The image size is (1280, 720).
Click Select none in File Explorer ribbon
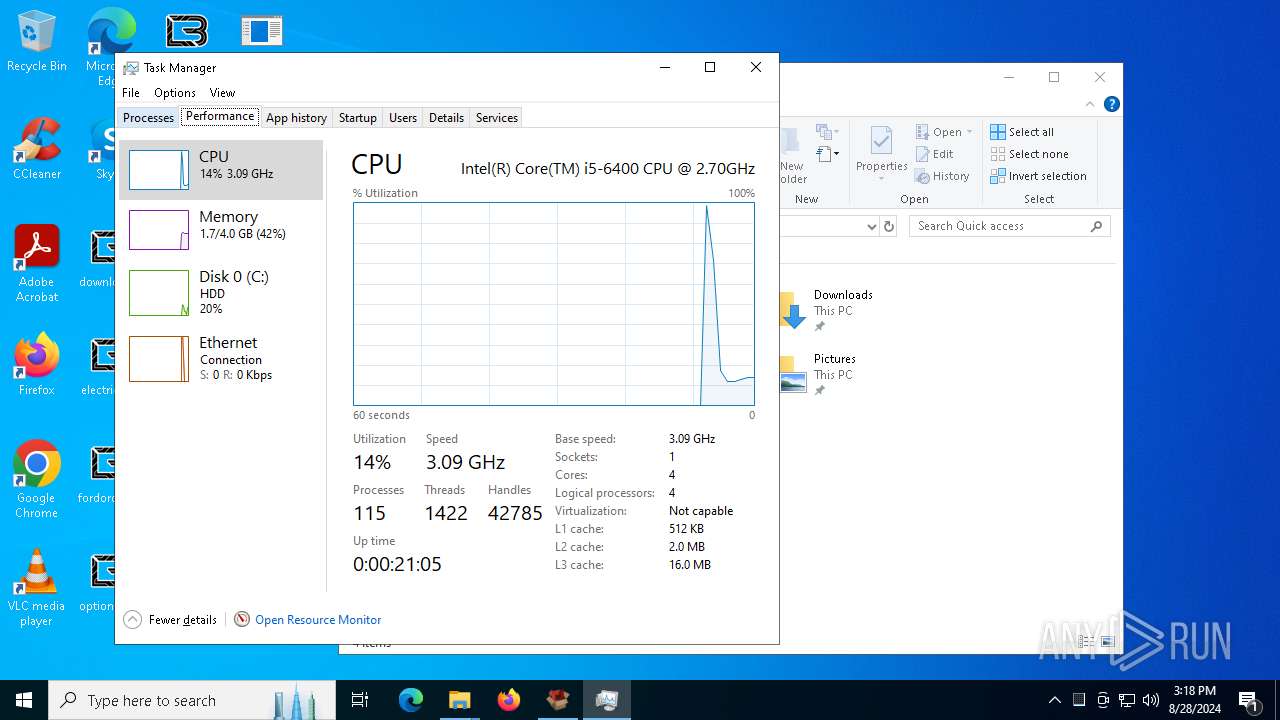pyautogui.click(x=1029, y=154)
